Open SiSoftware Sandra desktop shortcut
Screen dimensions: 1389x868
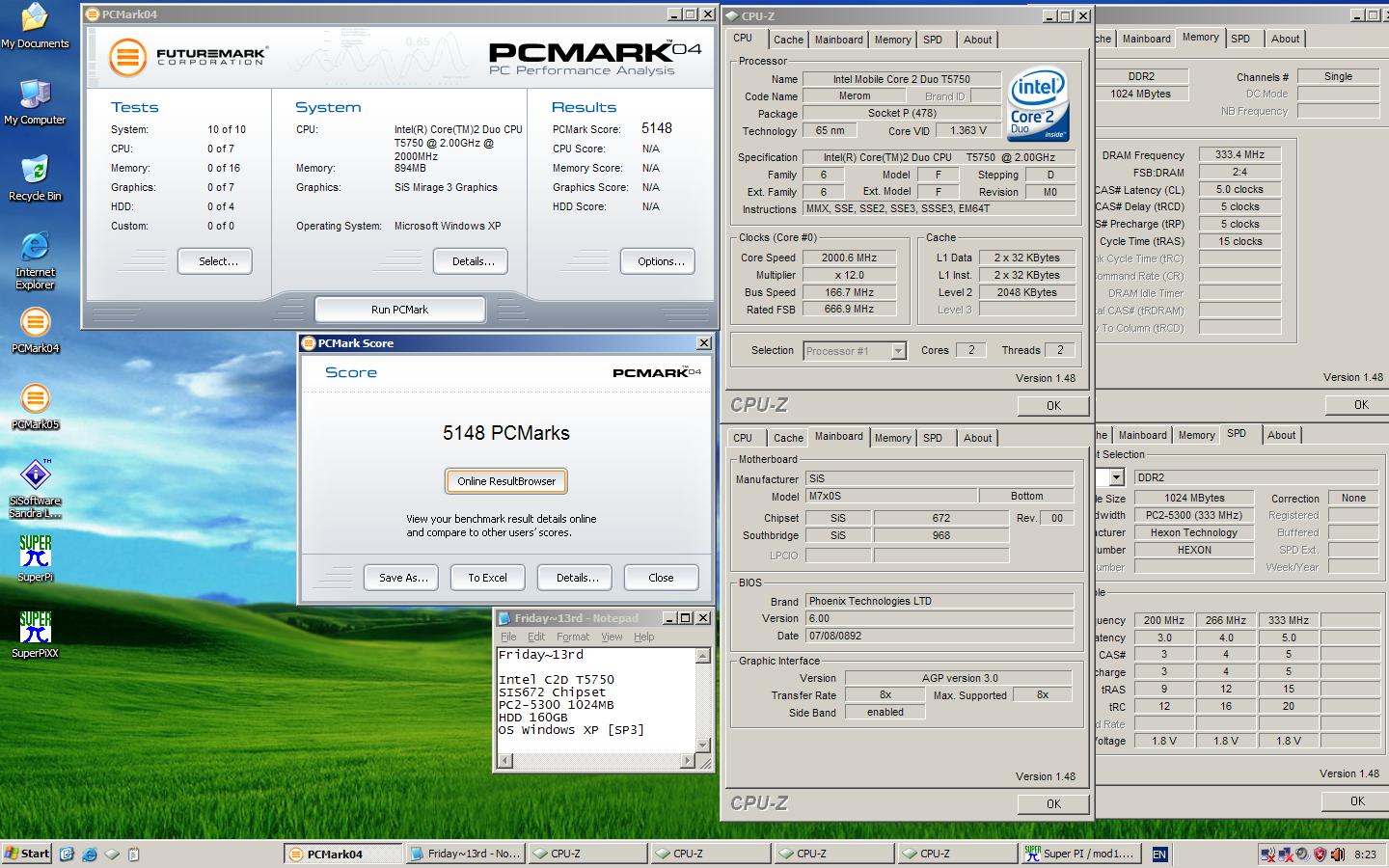35,489
